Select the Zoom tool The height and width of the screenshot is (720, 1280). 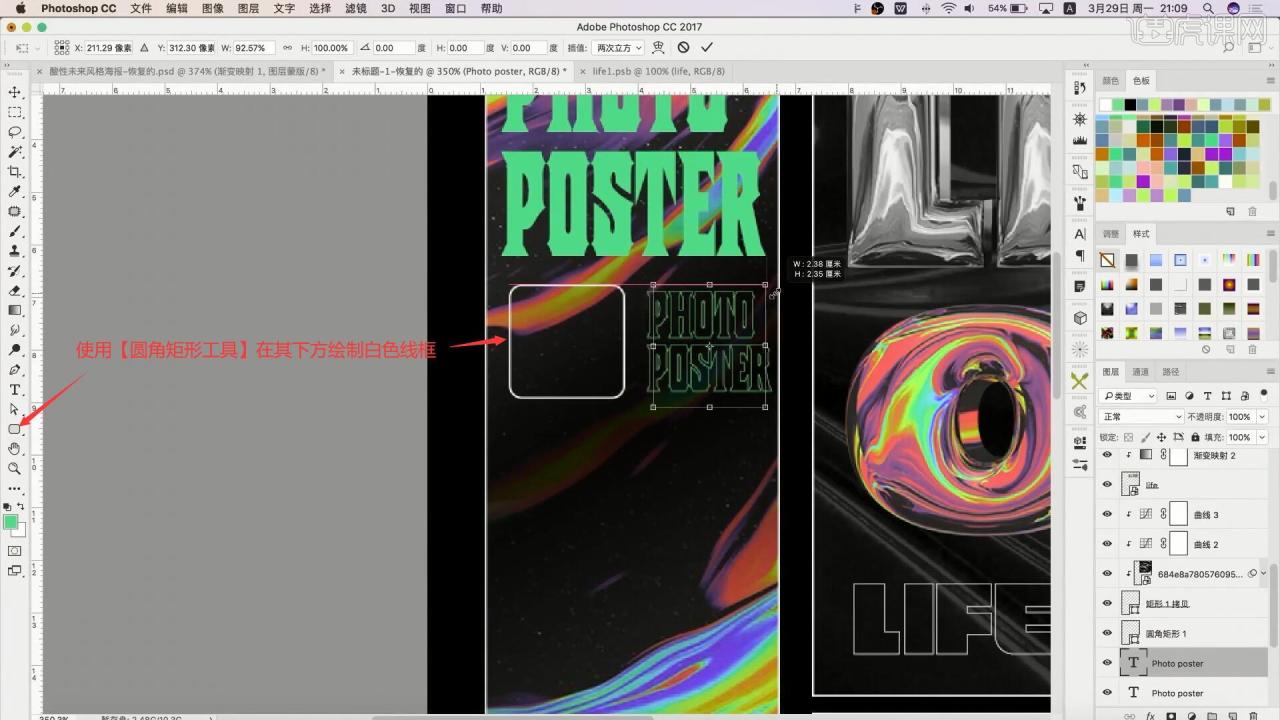coord(15,468)
